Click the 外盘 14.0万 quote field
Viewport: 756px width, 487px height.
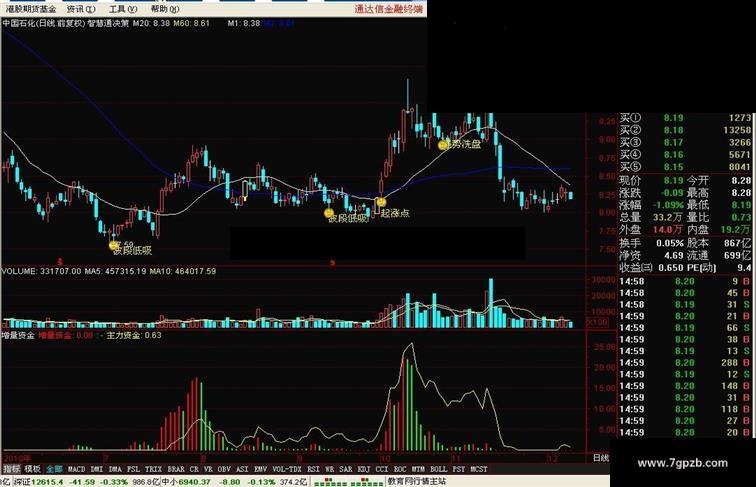[x=651, y=230]
